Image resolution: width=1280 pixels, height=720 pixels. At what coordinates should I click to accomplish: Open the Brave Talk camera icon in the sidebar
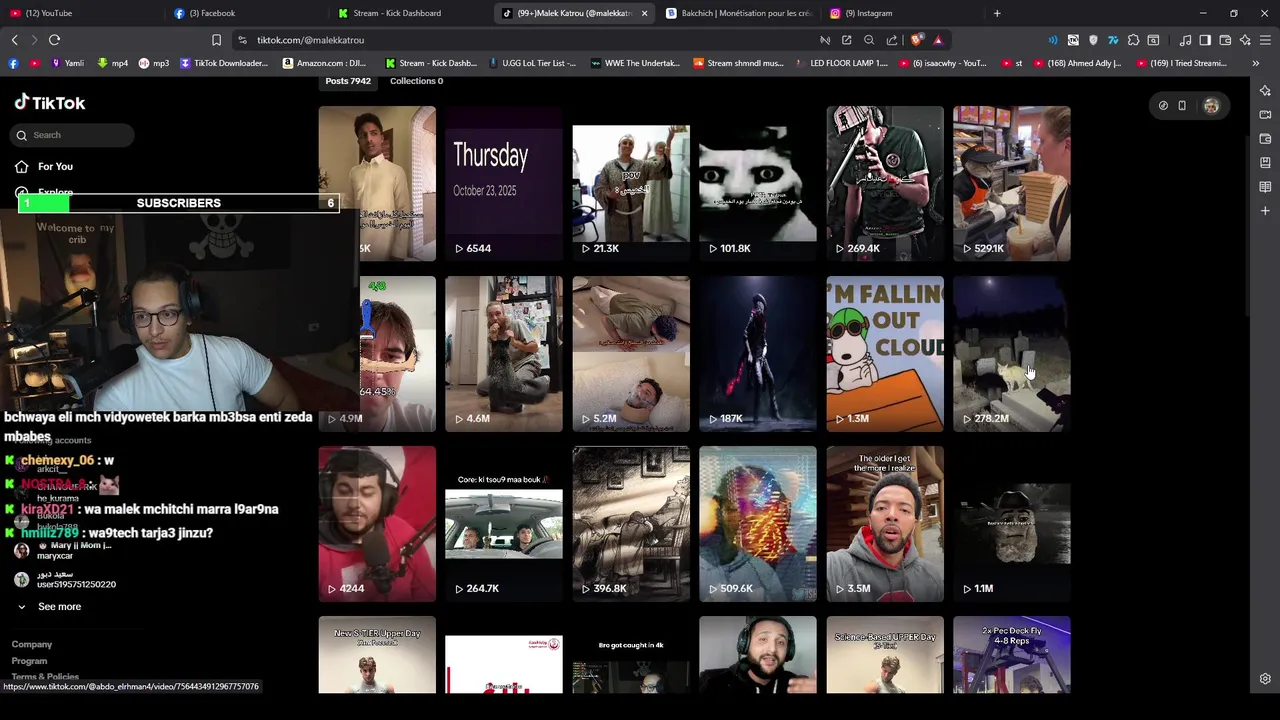[x=1265, y=115]
